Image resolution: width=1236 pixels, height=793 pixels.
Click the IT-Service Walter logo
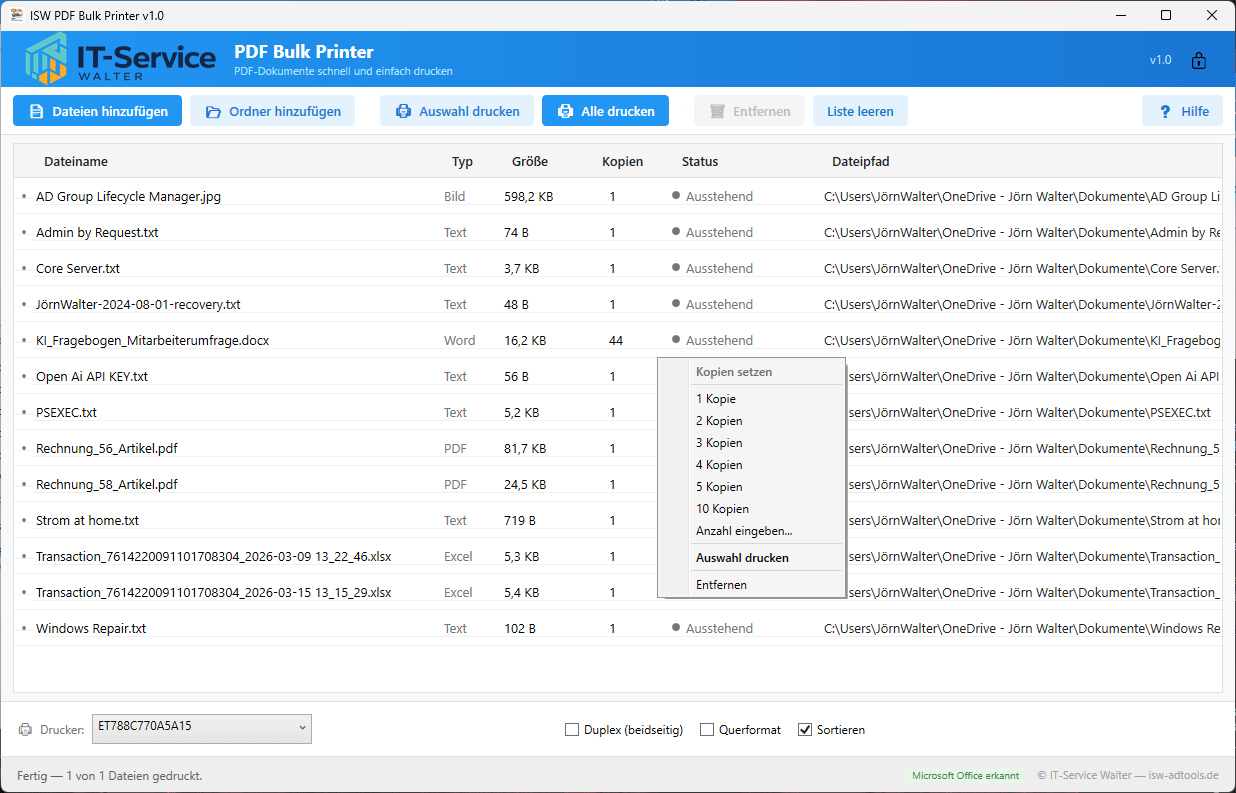click(x=121, y=60)
